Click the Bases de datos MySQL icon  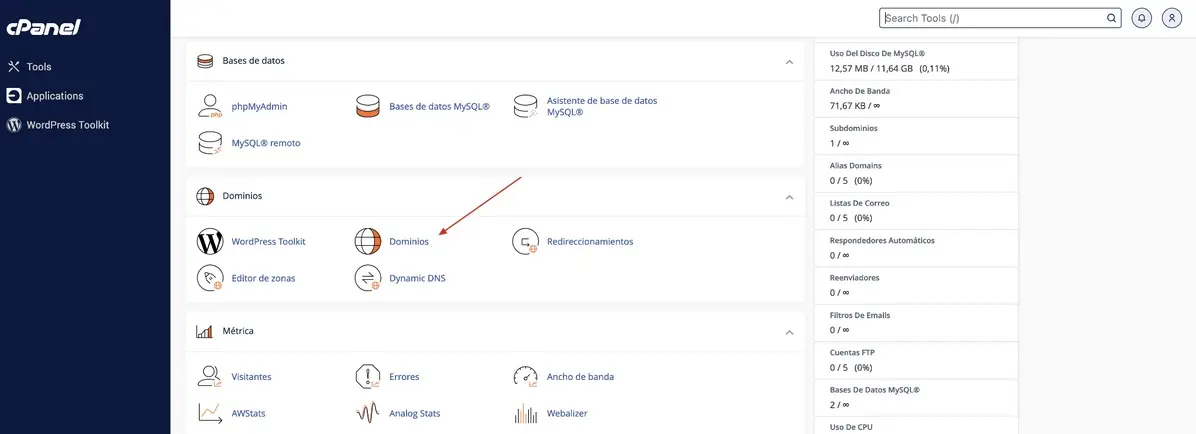pos(368,106)
